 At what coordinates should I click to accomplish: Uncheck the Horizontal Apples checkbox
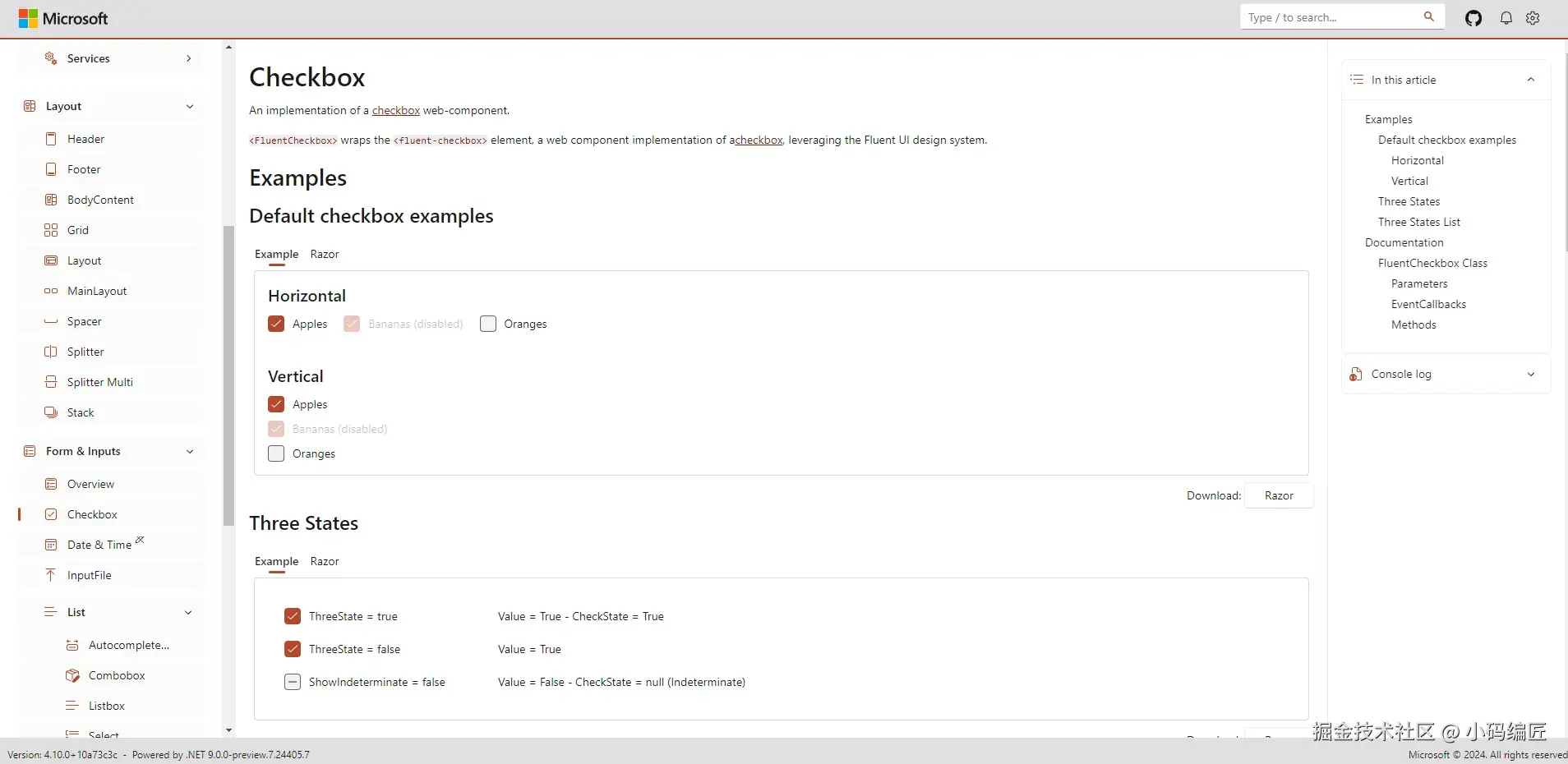(x=276, y=324)
